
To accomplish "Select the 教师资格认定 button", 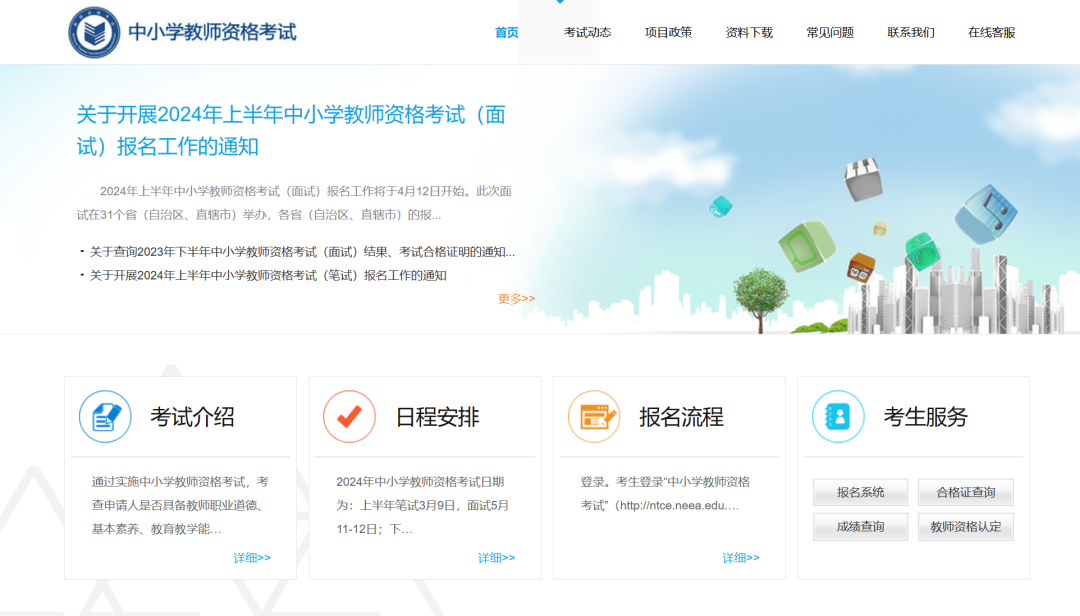I will [966, 526].
